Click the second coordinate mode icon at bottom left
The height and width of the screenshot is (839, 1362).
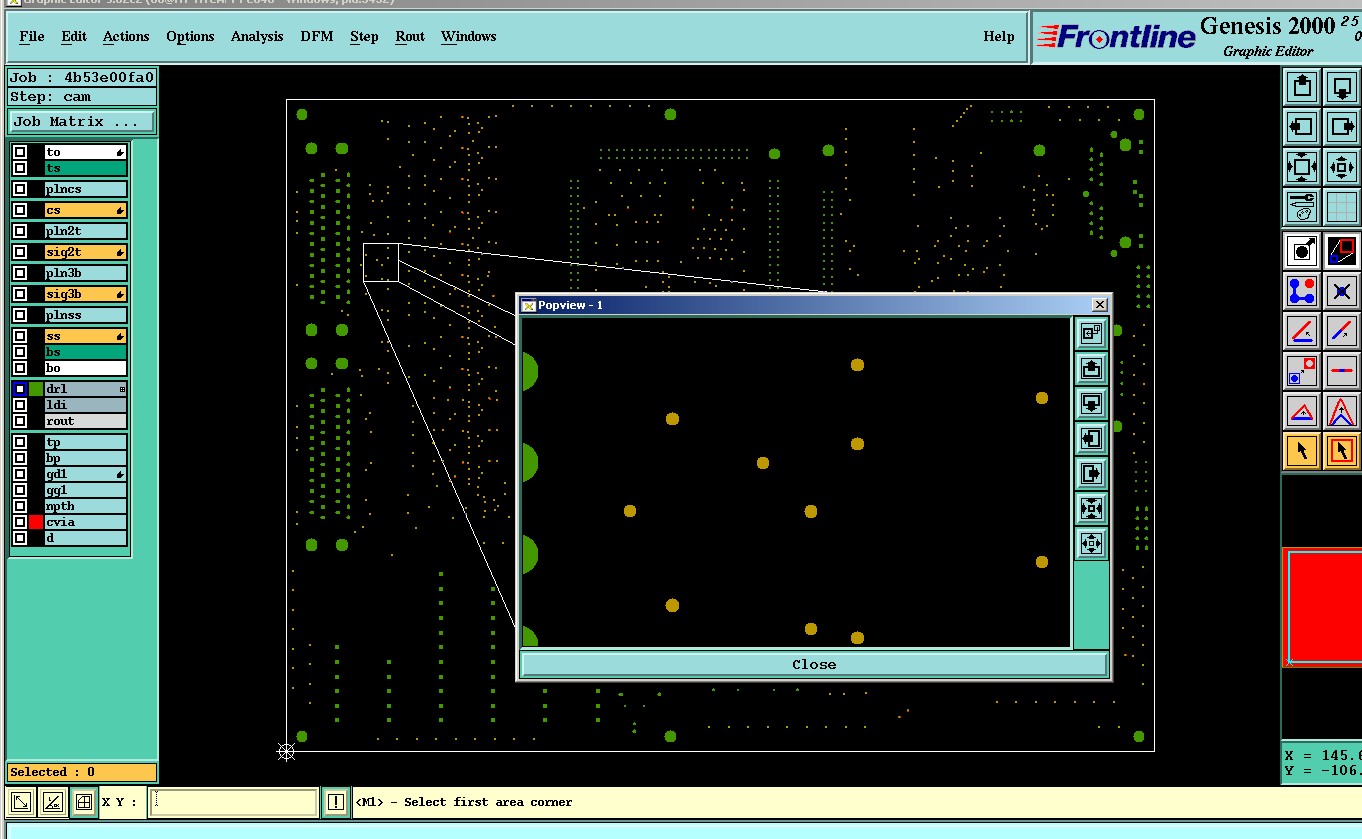[x=53, y=802]
